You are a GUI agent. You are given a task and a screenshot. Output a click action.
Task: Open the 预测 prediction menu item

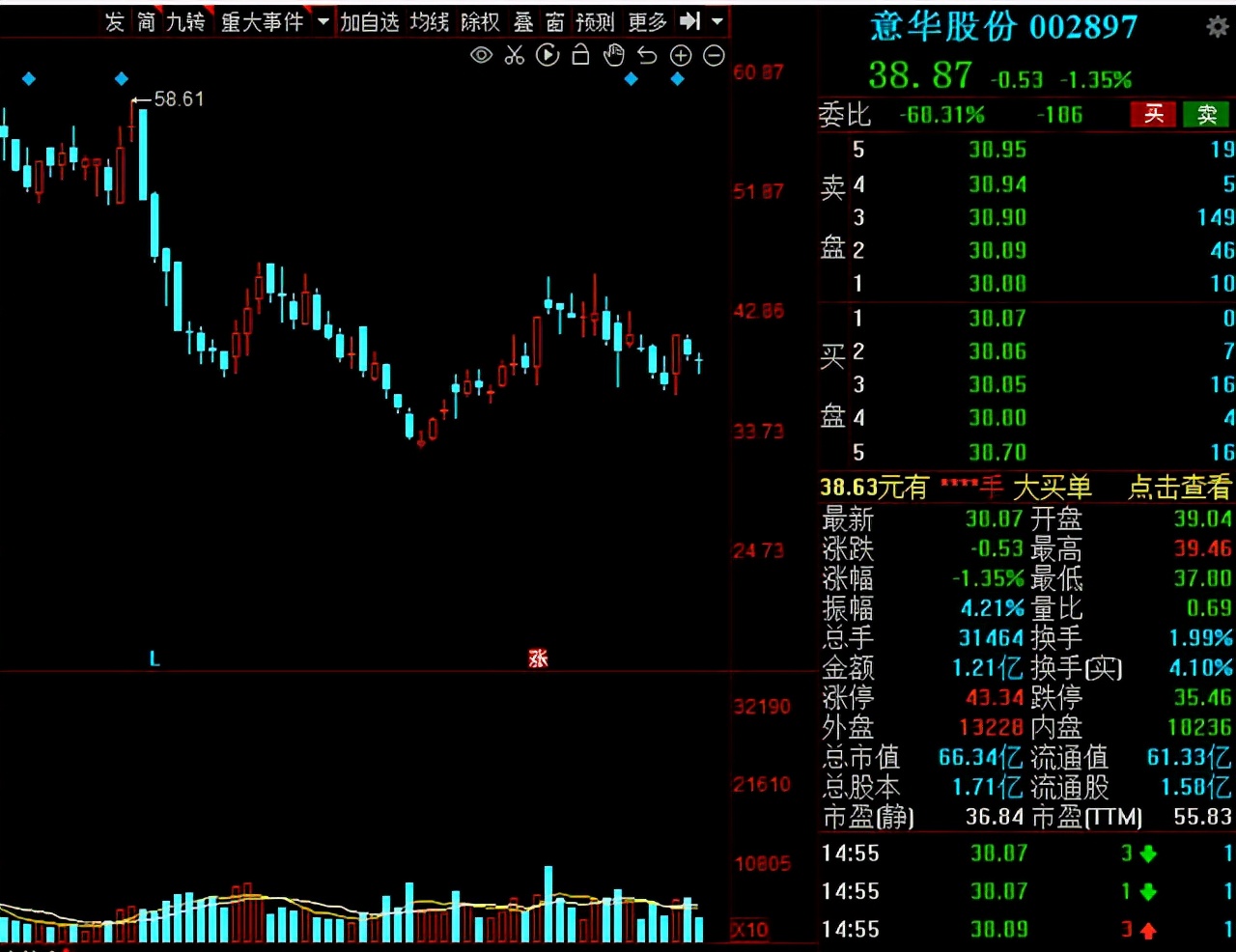click(x=594, y=22)
